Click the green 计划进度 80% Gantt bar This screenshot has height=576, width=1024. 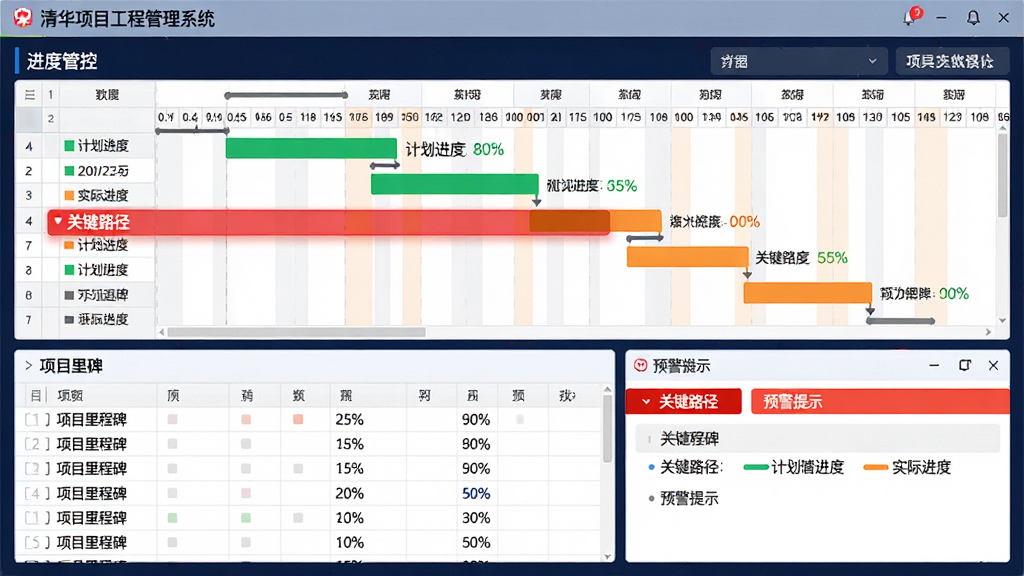tap(311, 148)
